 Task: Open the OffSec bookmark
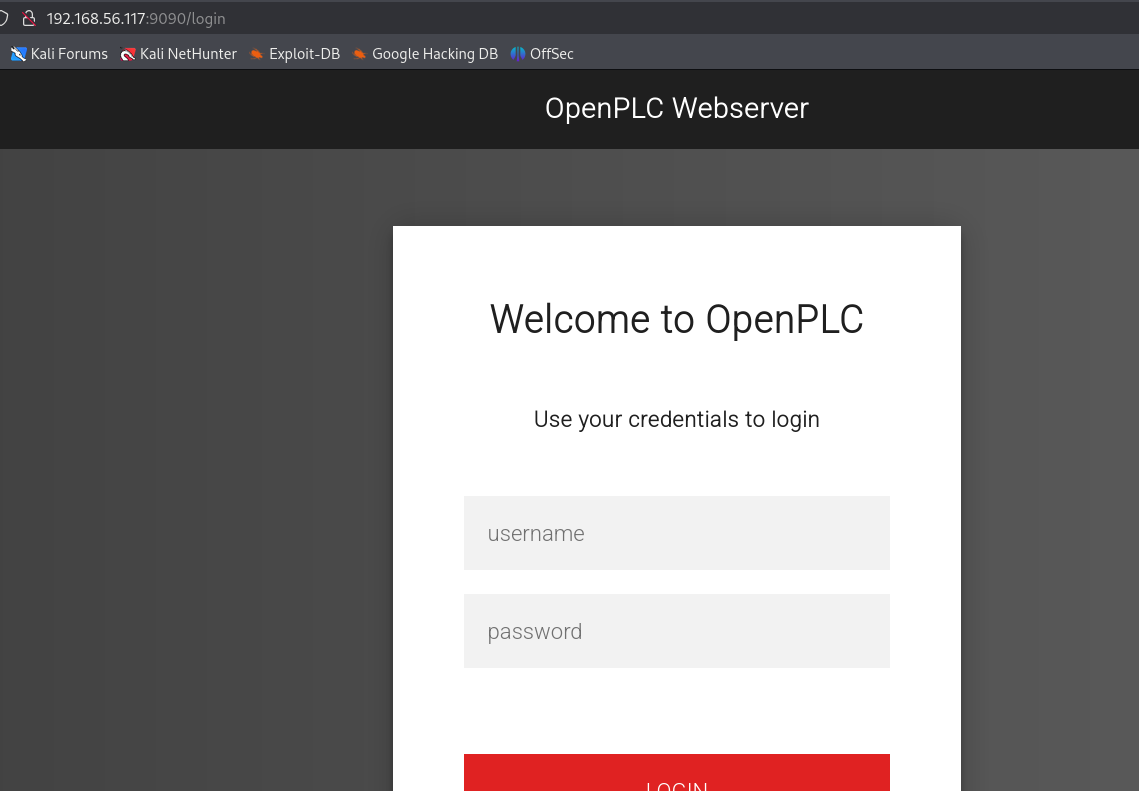[x=542, y=54]
